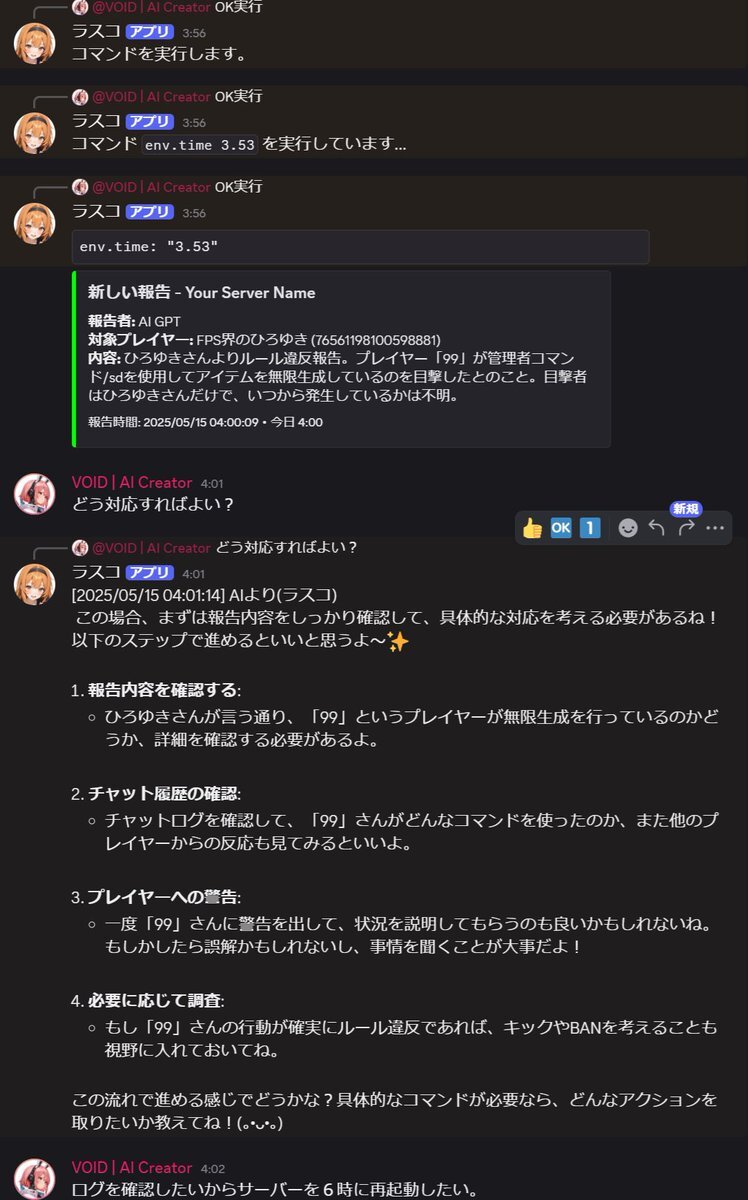Click the ラスコ username at 4:01
This screenshot has height=1200, width=748.
coord(96,572)
